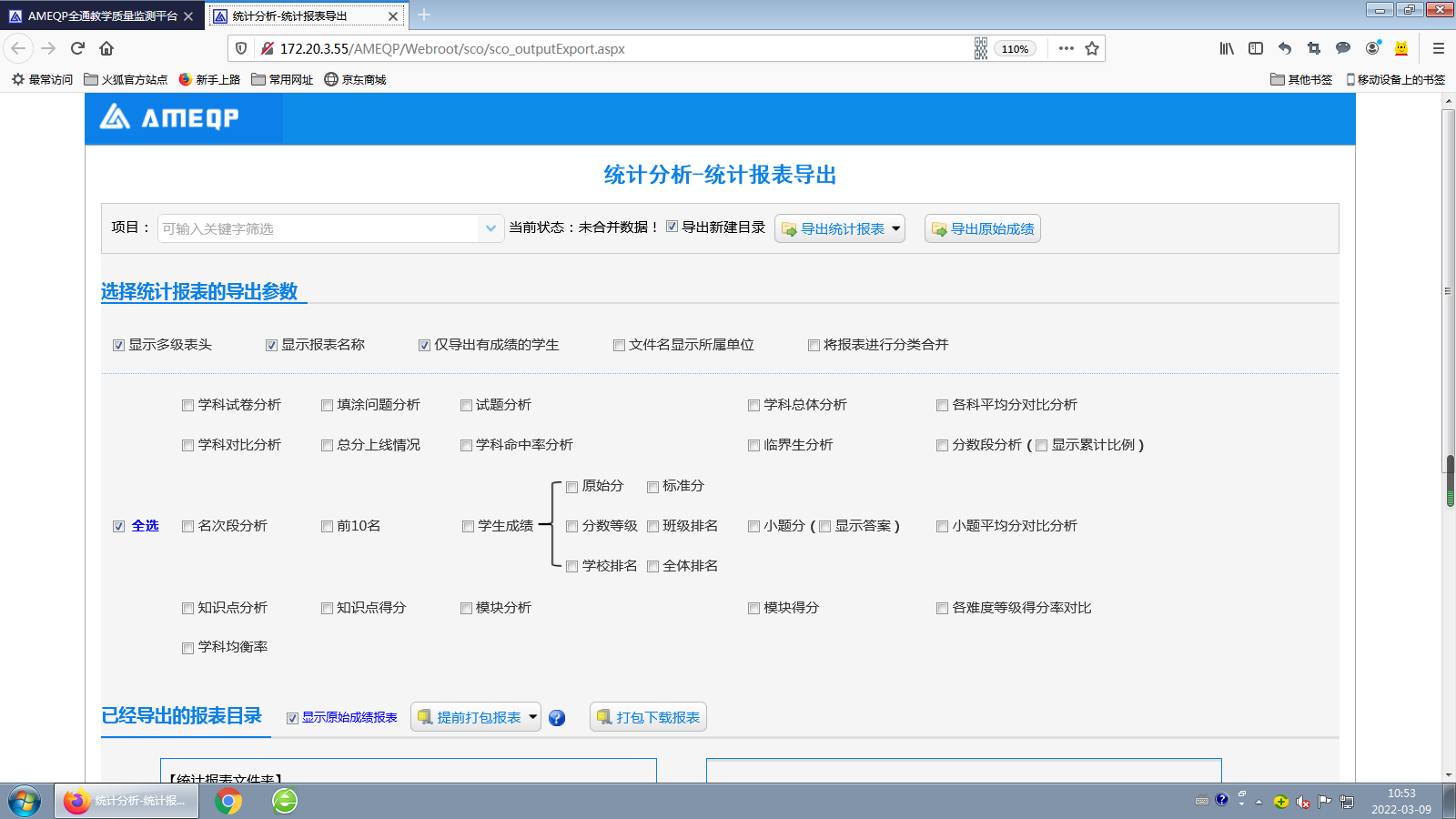Click the AMEQP logo
The height and width of the screenshot is (819, 1456).
click(169, 117)
